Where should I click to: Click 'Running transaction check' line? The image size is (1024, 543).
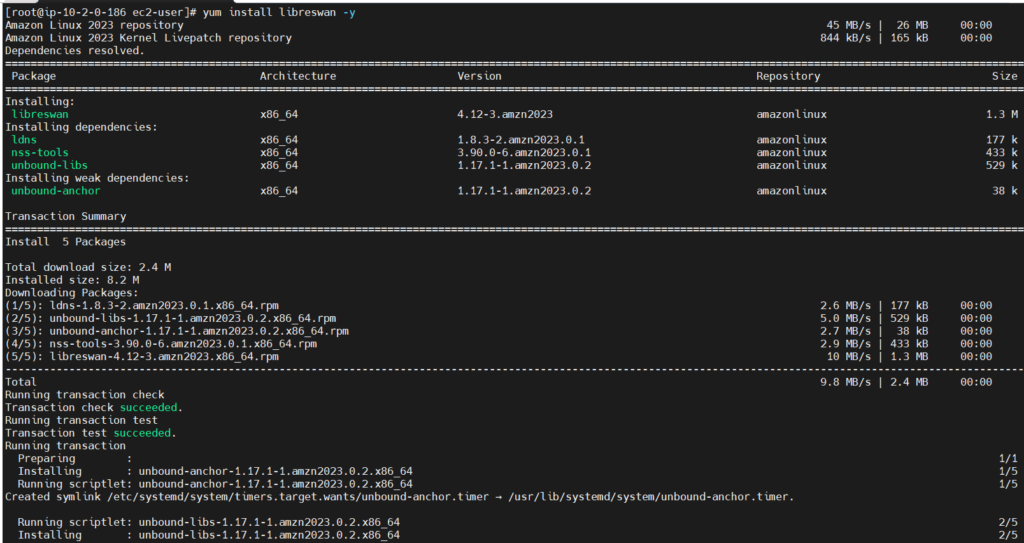coord(85,395)
